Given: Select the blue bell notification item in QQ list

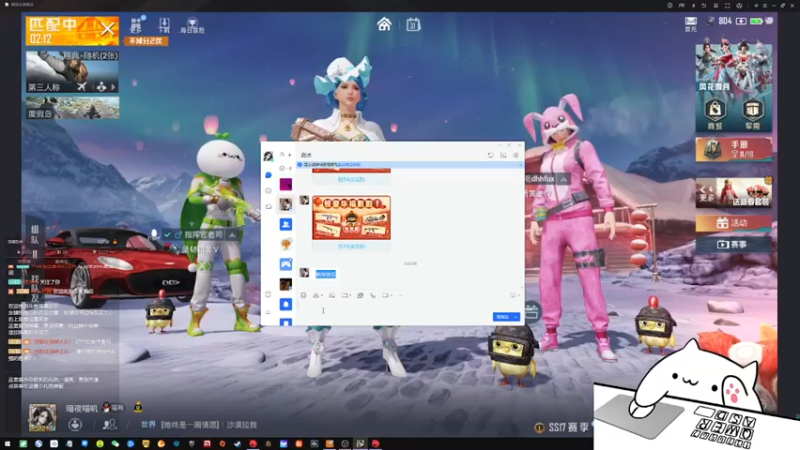Looking at the screenshot, I should pos(286,304).
